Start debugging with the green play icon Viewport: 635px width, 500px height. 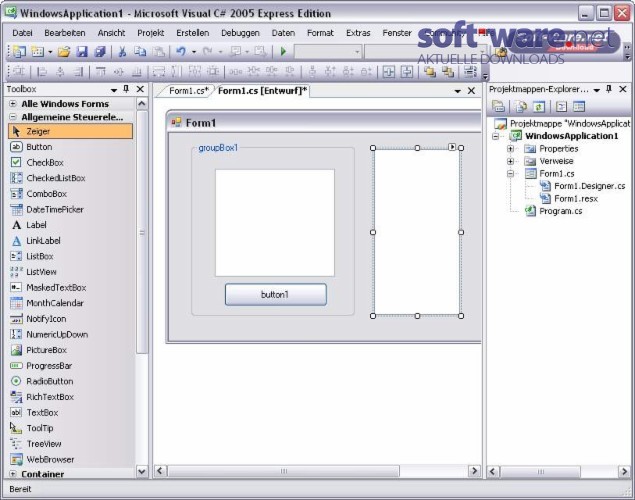point(283,52)
